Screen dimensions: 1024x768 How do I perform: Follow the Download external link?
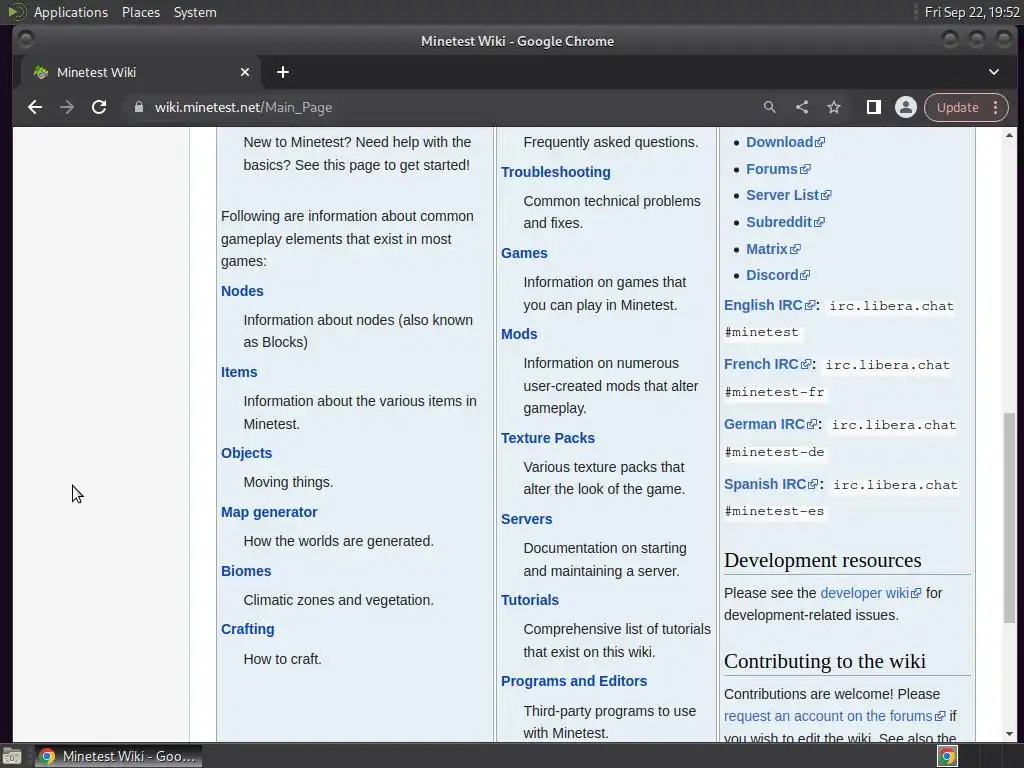coord(786,142)
